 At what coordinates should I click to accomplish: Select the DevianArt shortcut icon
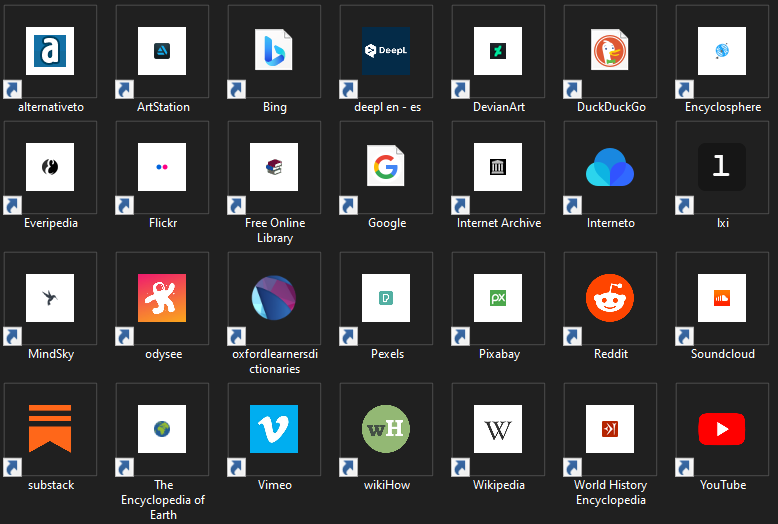(x=498, y=51)
